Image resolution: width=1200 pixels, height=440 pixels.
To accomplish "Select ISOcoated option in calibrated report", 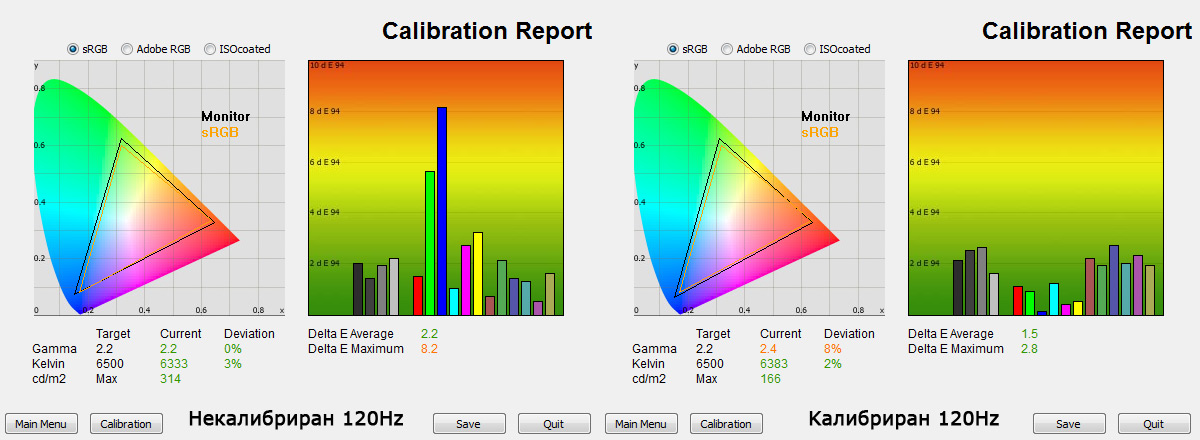I will click(x=810, y=49).
